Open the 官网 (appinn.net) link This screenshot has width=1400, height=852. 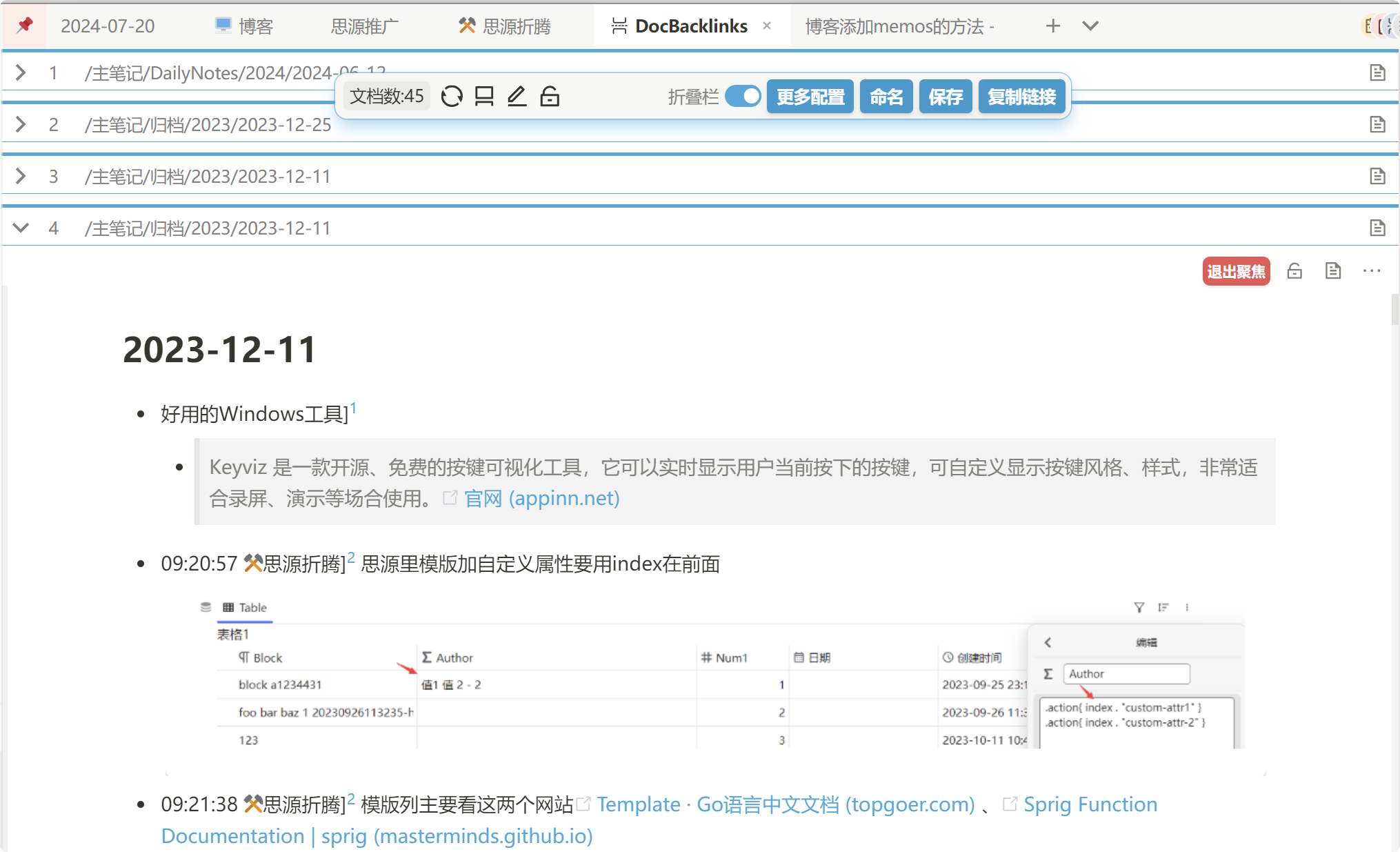click(x=541, y=498)
